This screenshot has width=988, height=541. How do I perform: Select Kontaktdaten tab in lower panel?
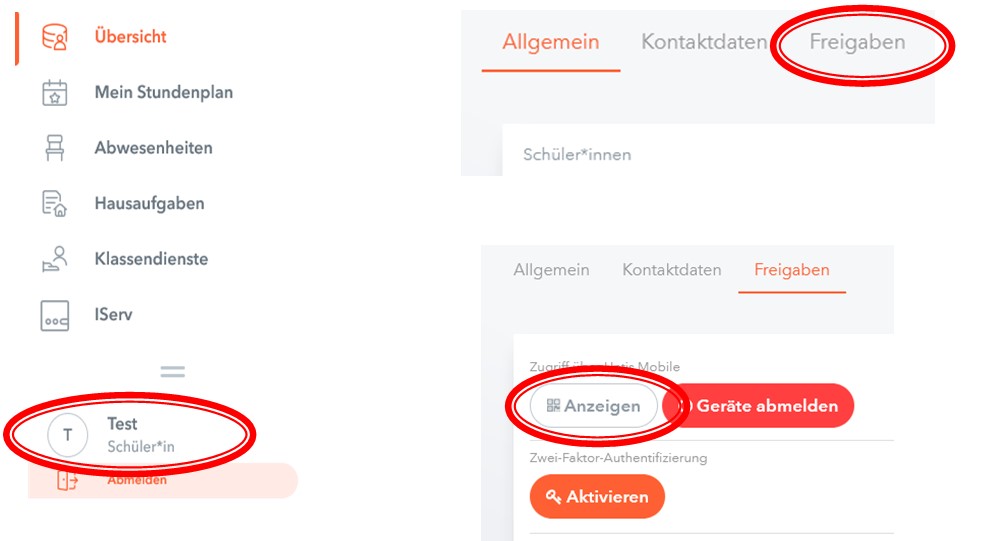pos(671,270)
